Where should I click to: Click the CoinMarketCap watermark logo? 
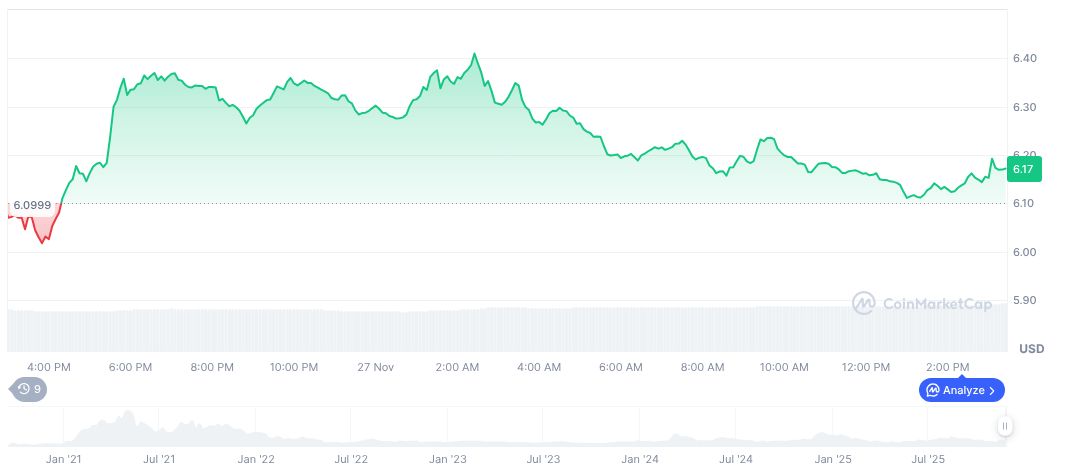[921, 302]
